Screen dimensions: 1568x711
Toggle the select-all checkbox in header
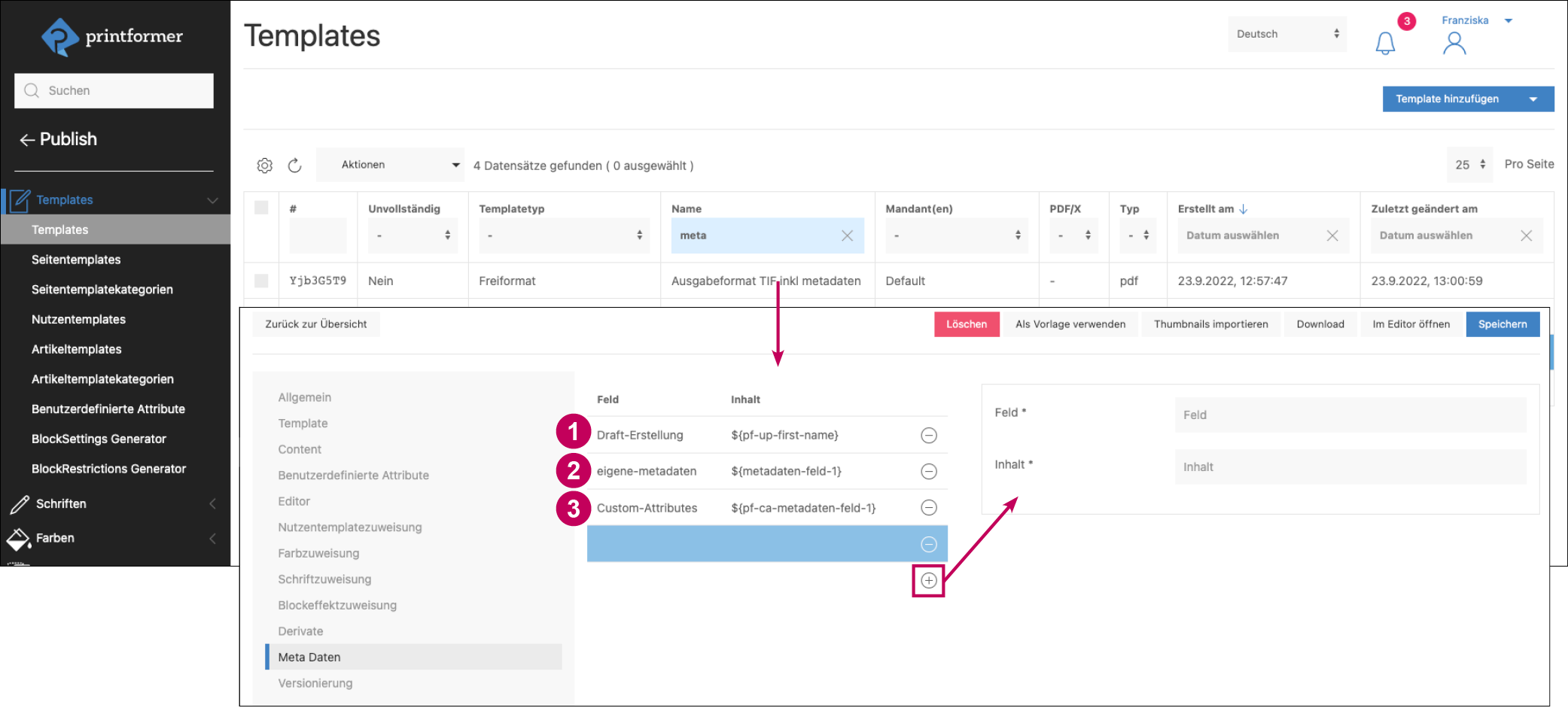[261, 208]
